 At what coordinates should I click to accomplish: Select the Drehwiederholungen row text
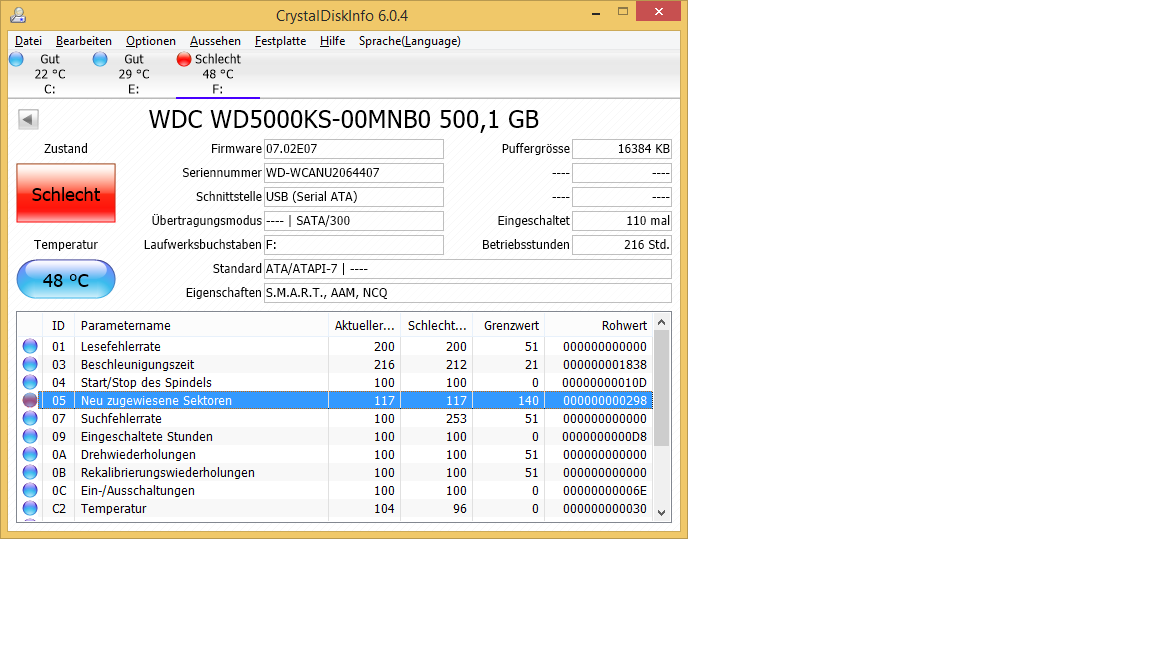coord(138,455)
